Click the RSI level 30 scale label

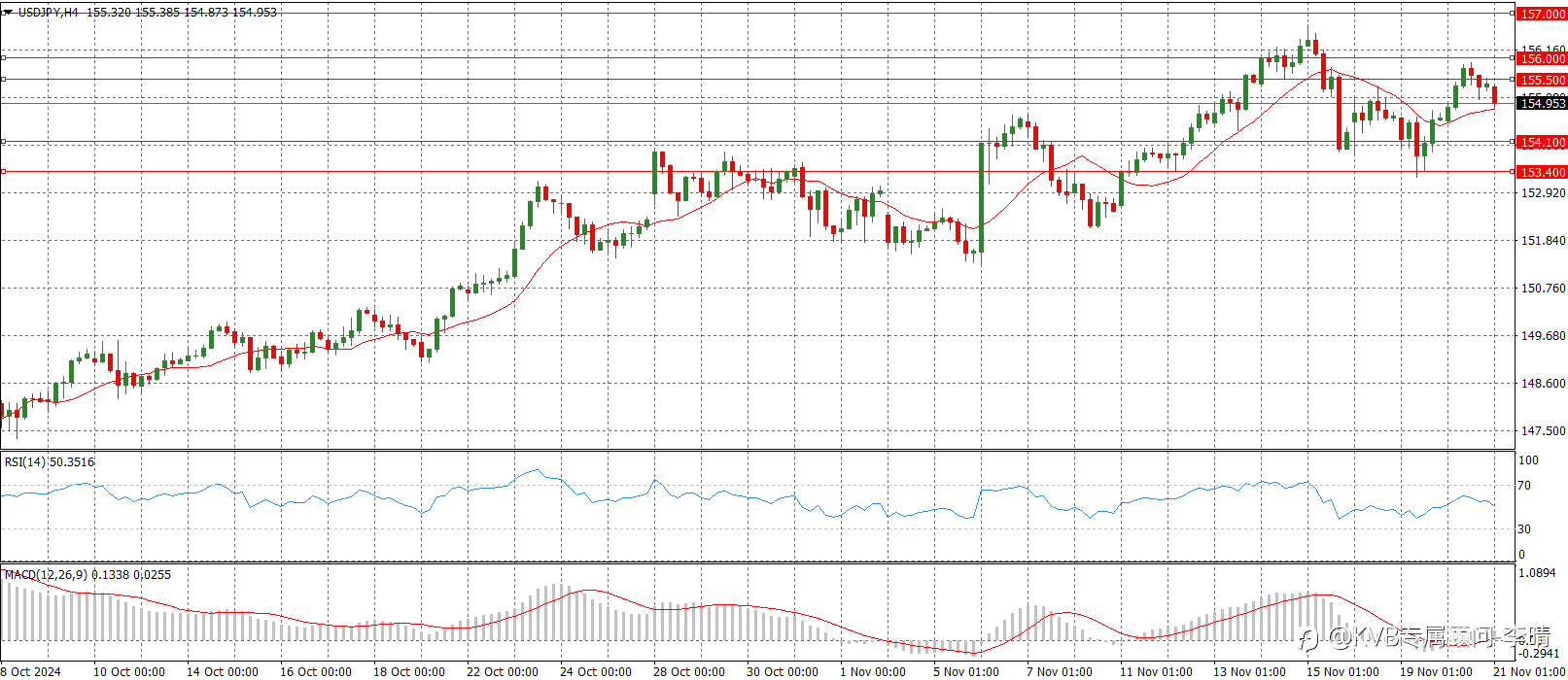[x=1524, y=529]
